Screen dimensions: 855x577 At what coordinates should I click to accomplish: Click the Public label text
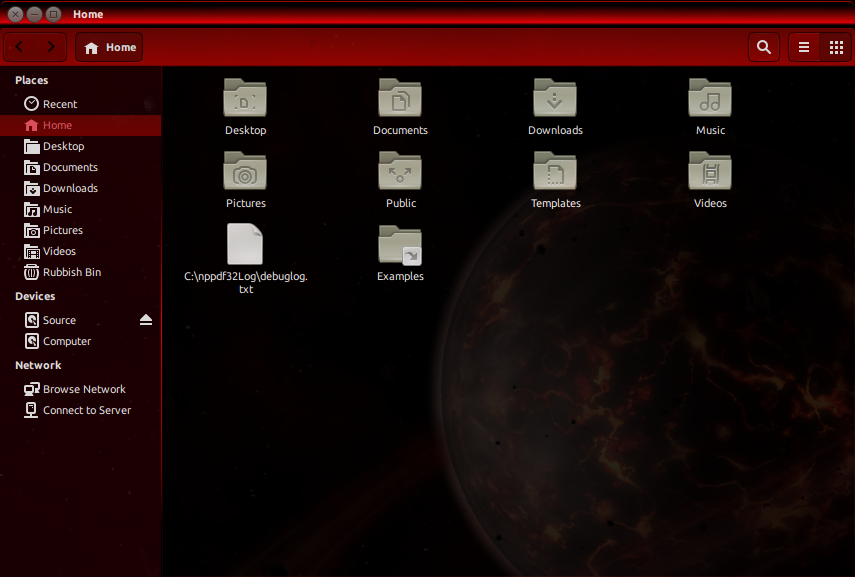tap(401, 203)
